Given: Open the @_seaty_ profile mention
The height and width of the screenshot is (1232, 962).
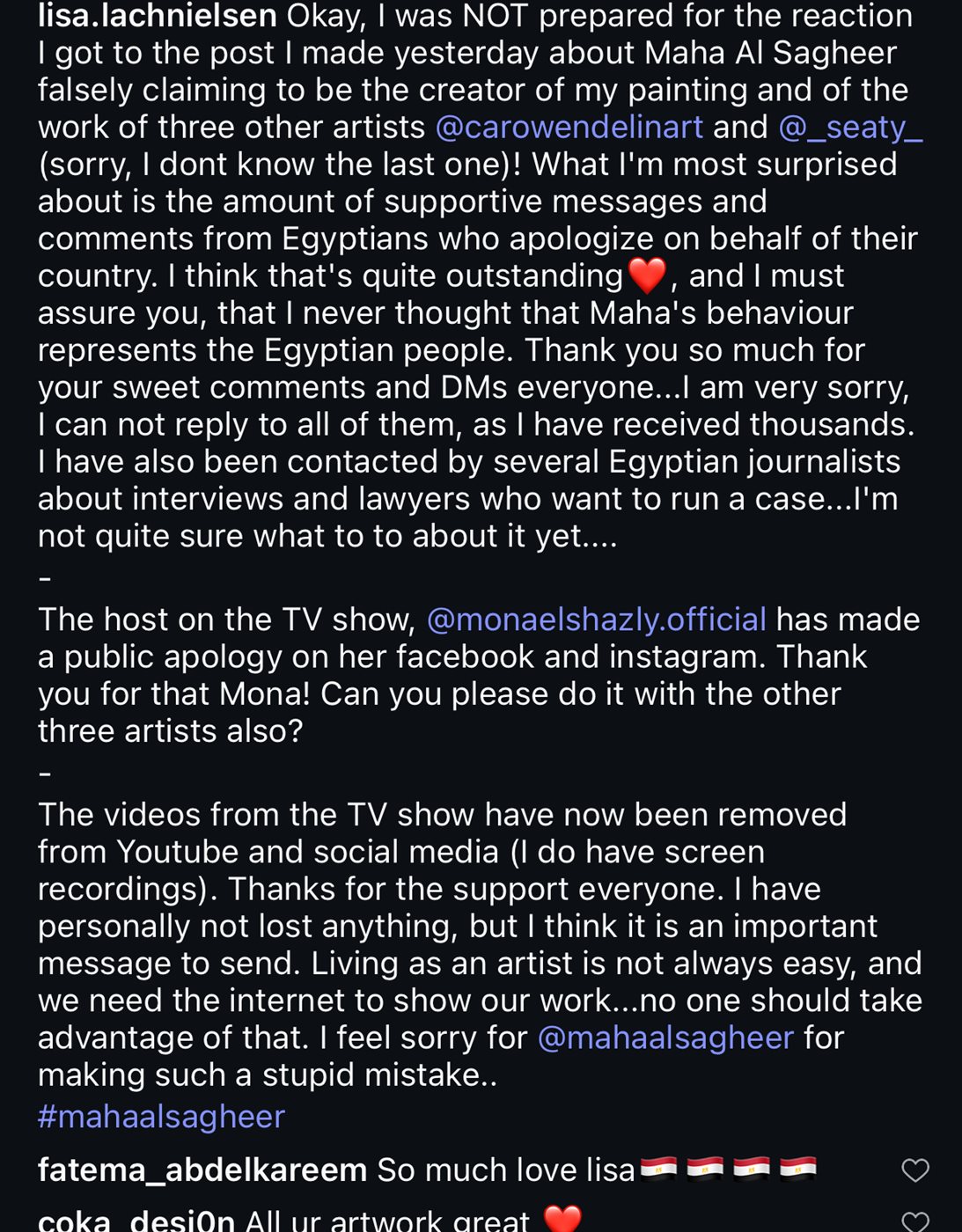Looking at the screenshot, I should [850, 128].
